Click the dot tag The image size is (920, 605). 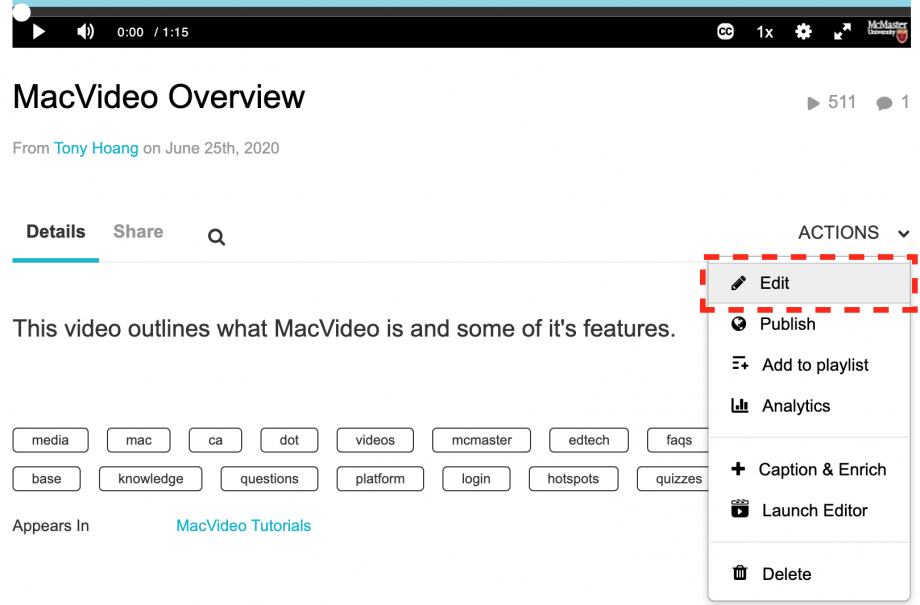289,440
